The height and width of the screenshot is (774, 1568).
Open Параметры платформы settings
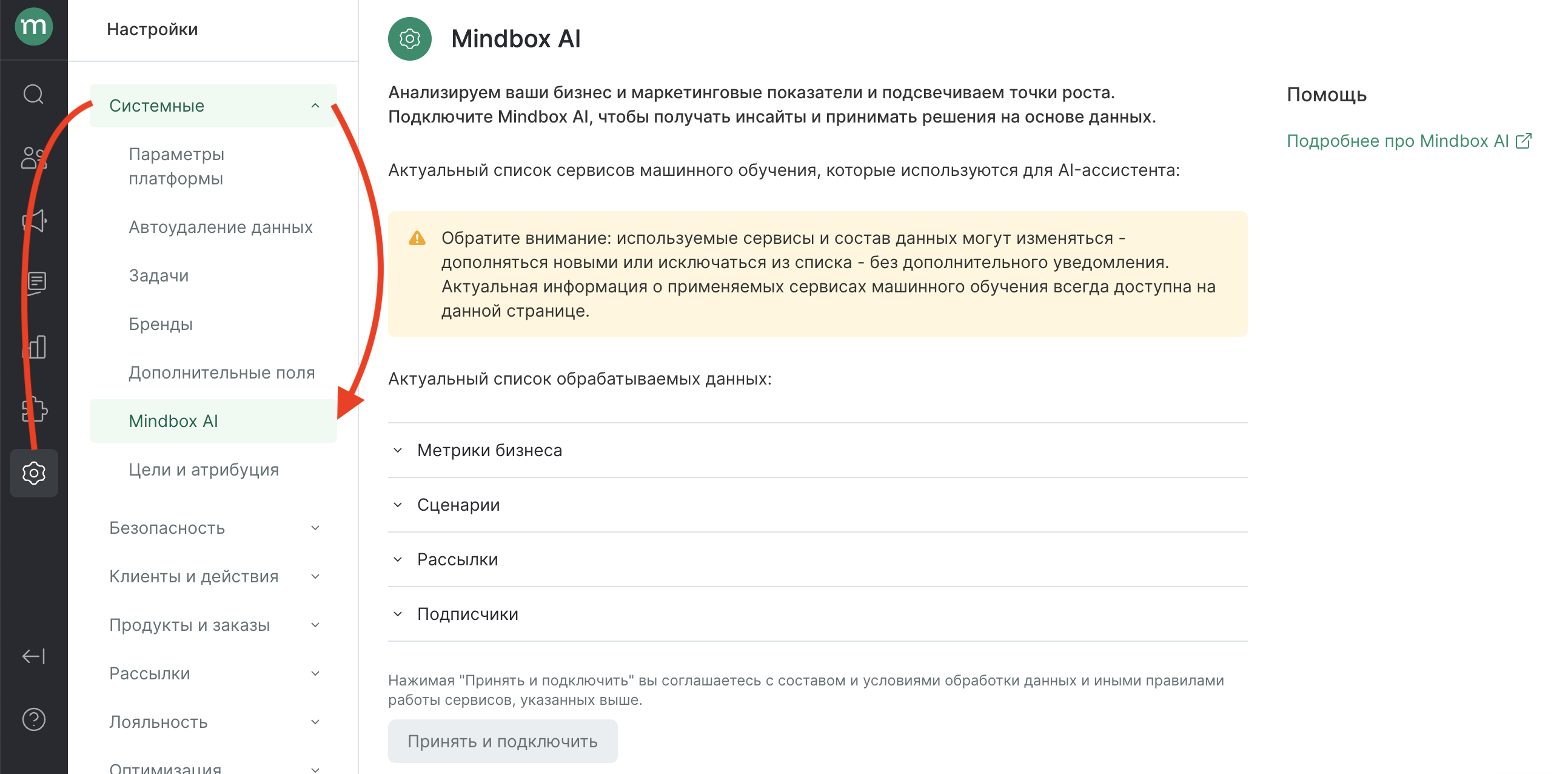(x=176, y=166)
